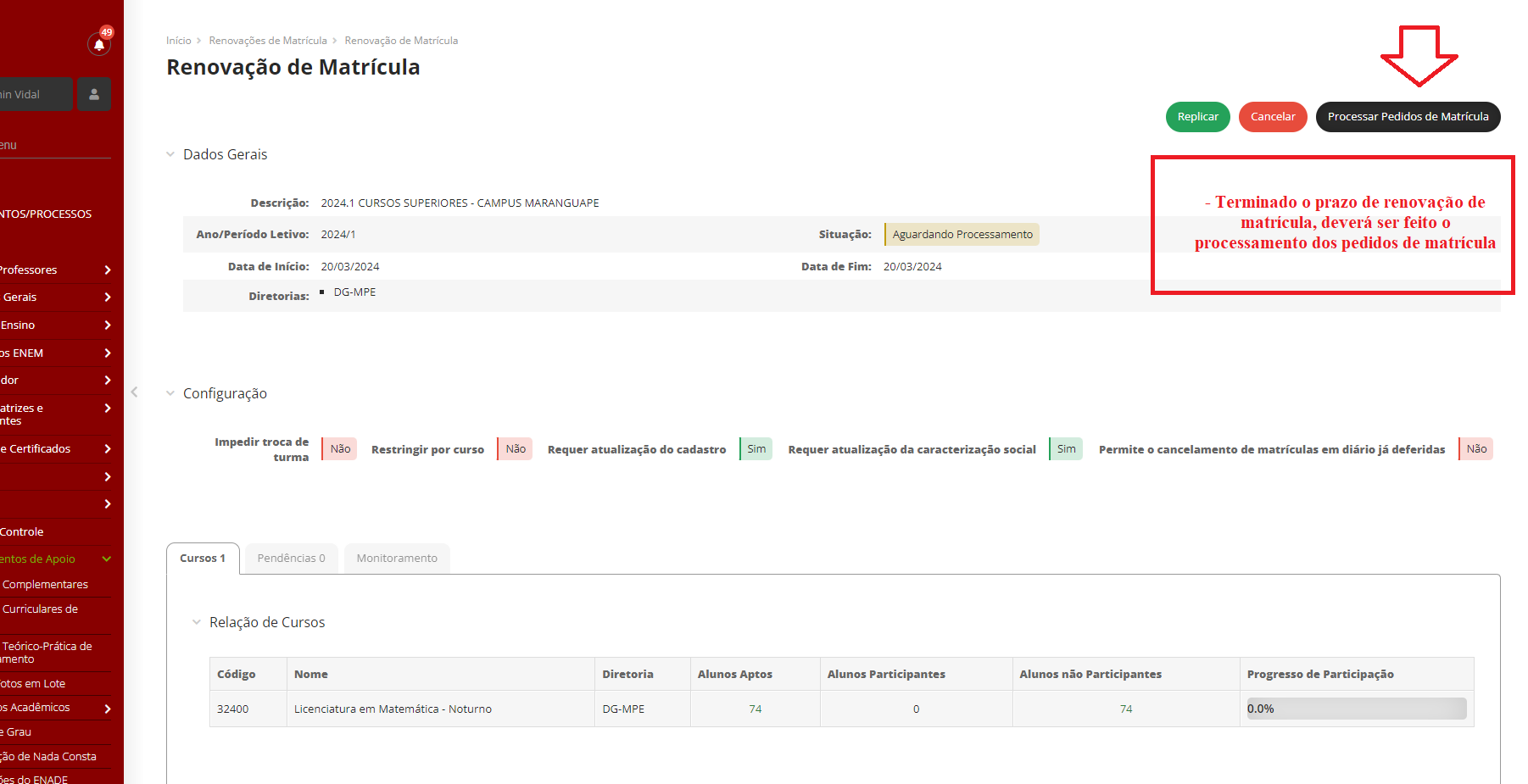Click Não badge for Restringir por curso
The height and width of the screenshot is (784, 1528).
pyautogui.click(x=515, y=449)
